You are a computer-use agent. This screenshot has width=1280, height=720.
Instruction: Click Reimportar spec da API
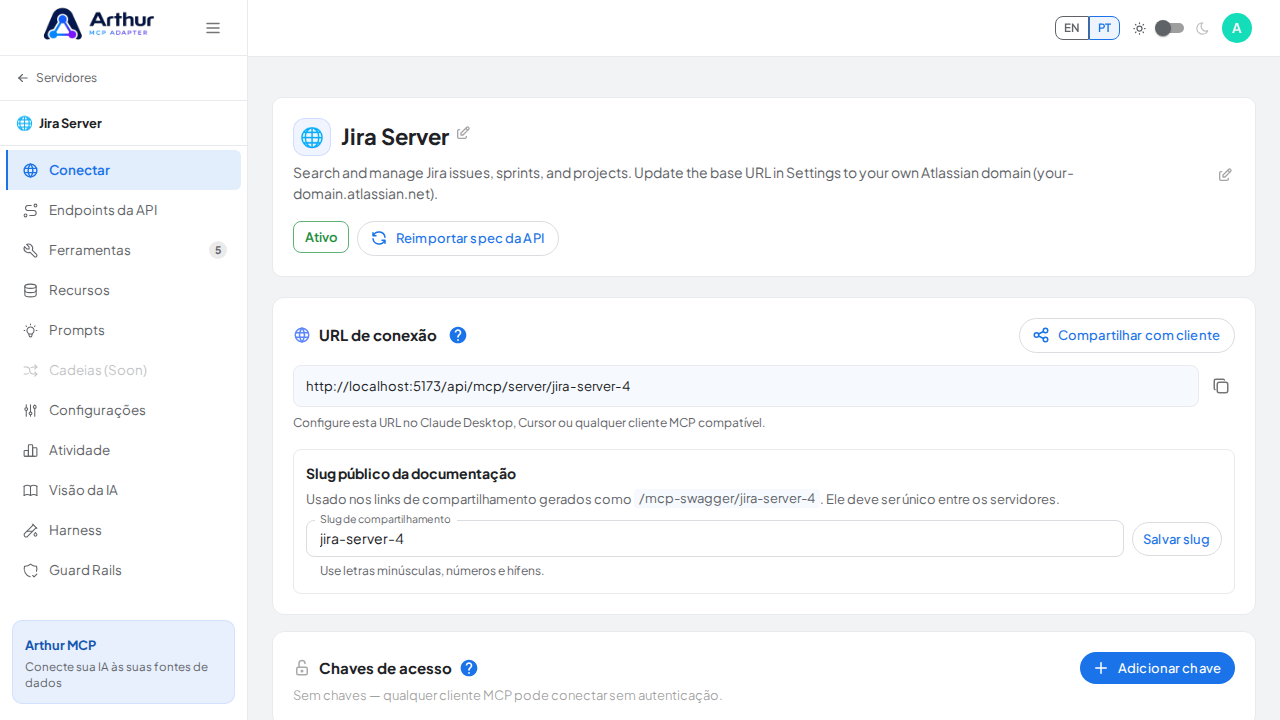458,238
